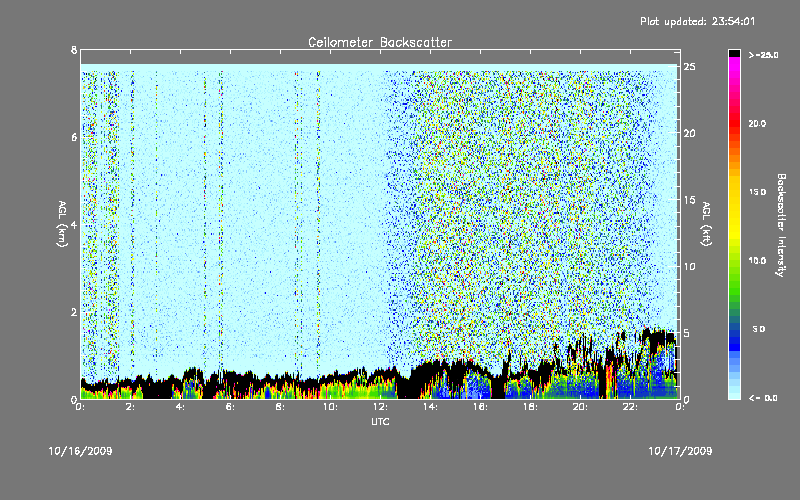Click the ">-25.0" colorbar maximum label
The width and height of the screenshot is (800, 500).
click(763, 55)
